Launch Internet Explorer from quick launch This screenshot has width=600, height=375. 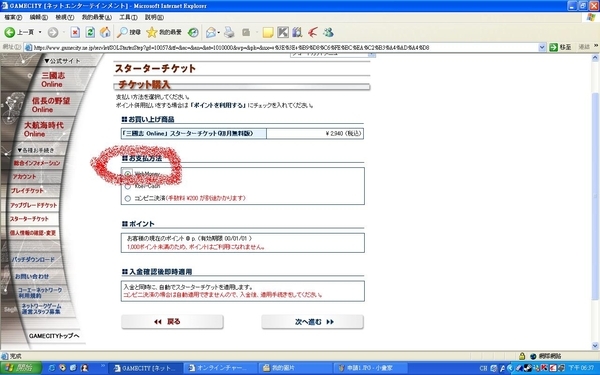[52, 368]
